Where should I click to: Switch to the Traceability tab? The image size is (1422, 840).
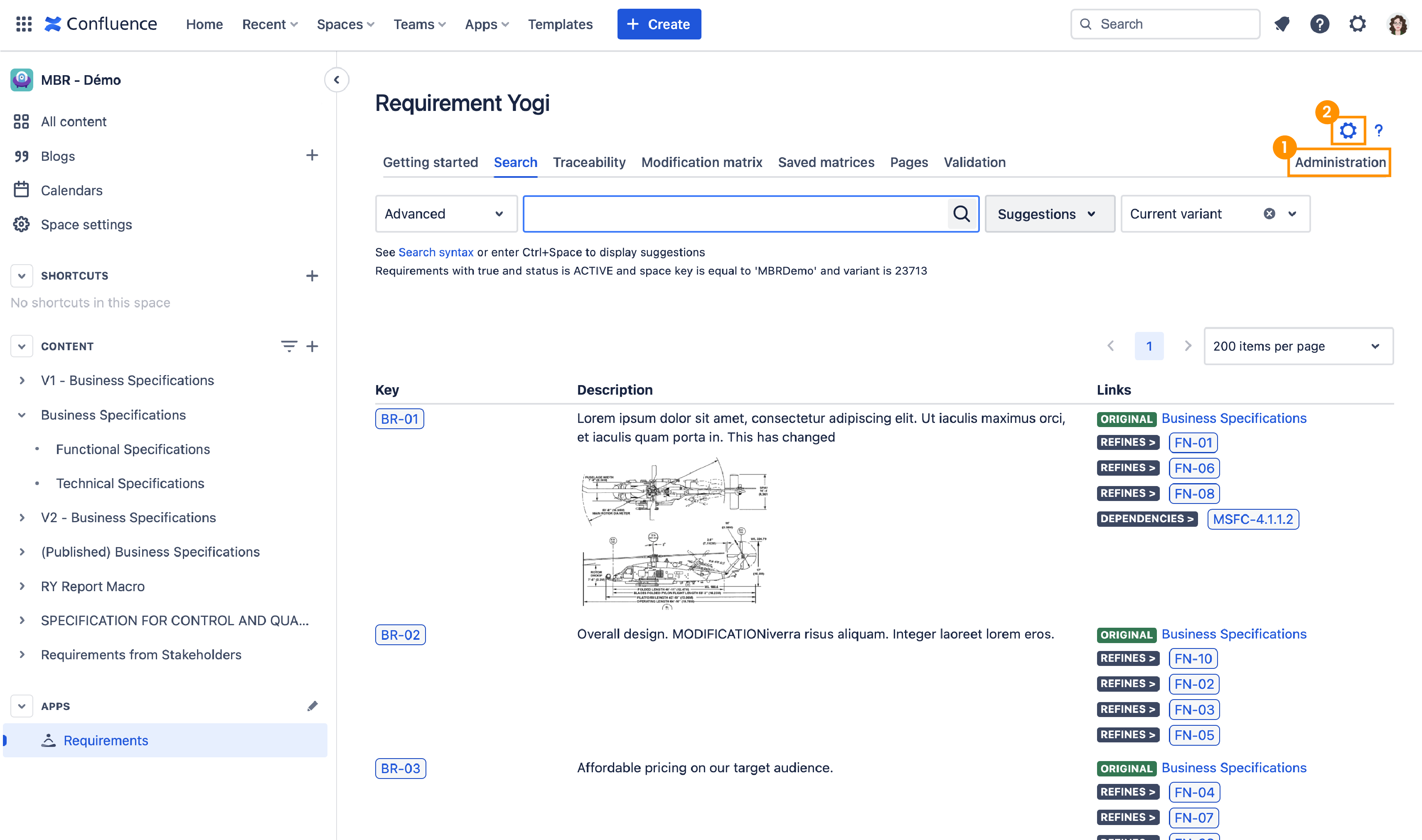click(590, 162)
